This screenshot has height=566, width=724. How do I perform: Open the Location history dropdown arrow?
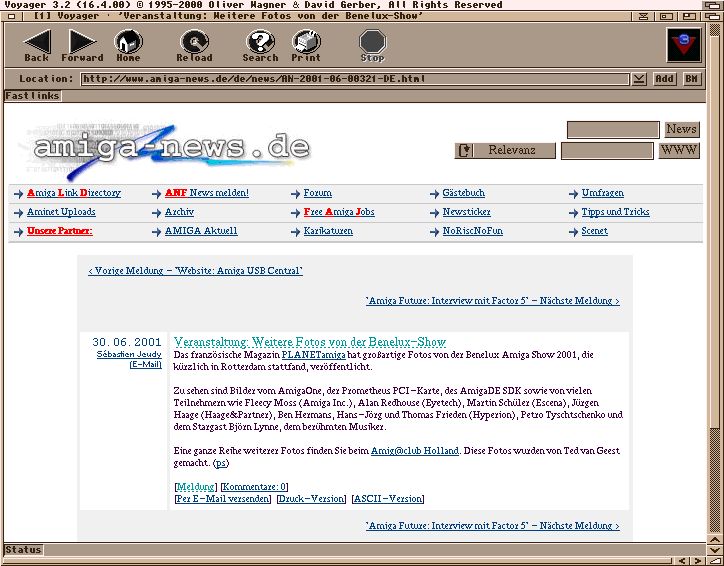[639, 79]
